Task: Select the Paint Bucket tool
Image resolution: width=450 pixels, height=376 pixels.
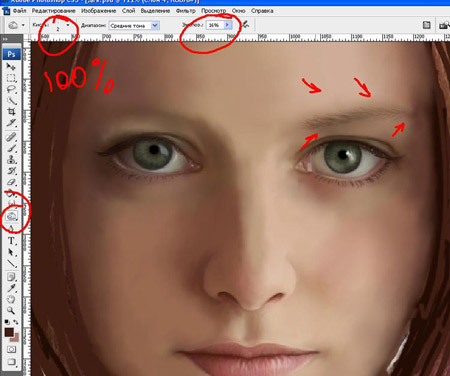Action: click(x=11, y=193)
